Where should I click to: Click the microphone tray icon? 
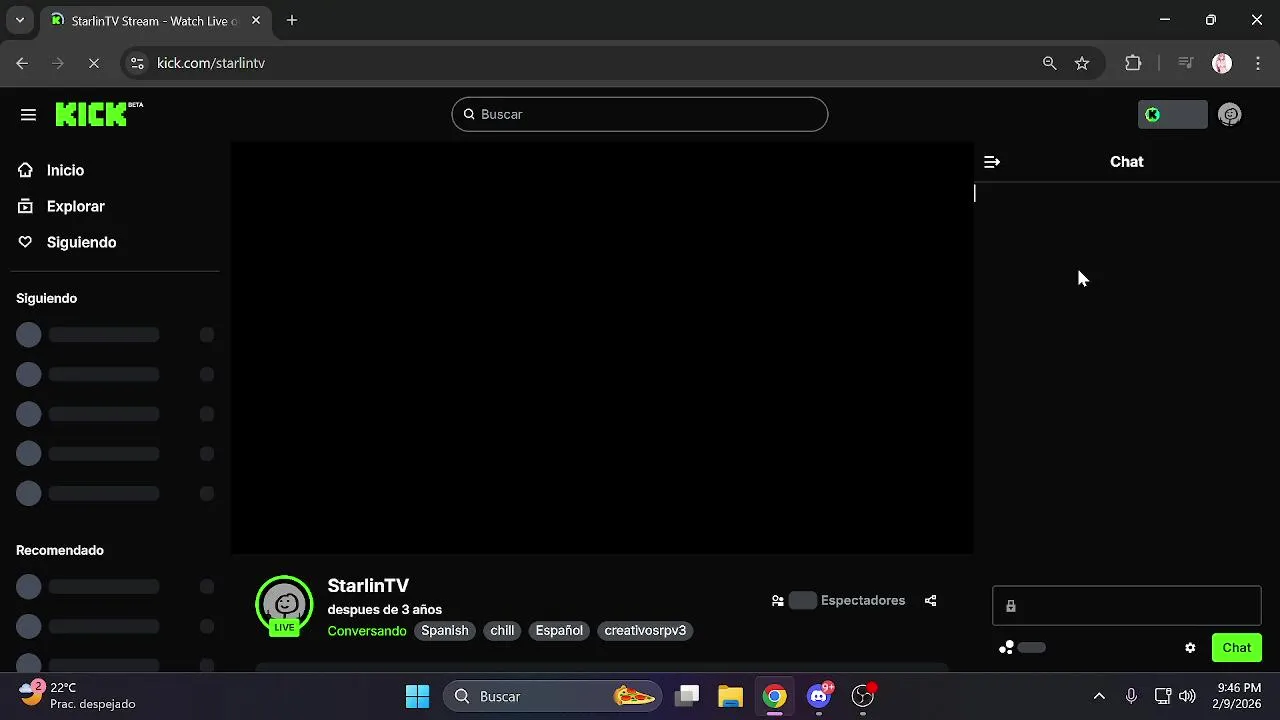pos(1131,696)
